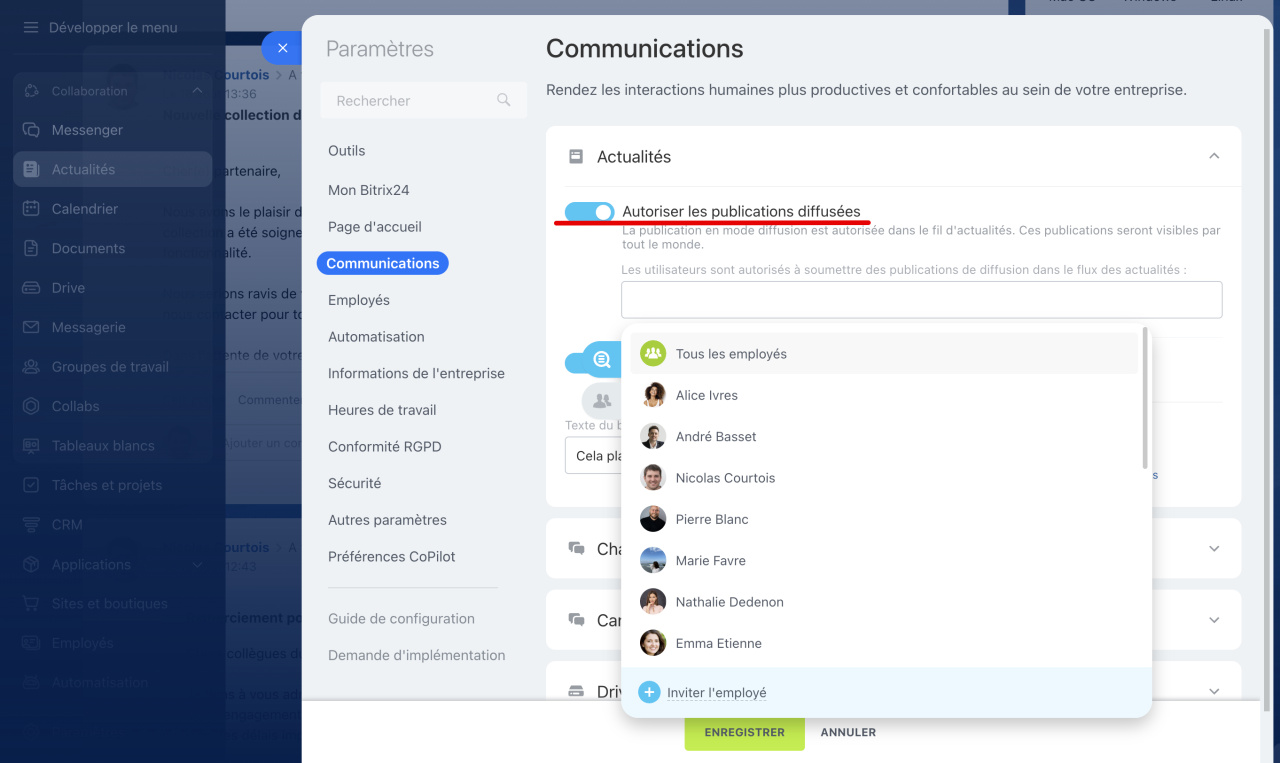Click the Messenger sidebar icon

pos(31,130)
